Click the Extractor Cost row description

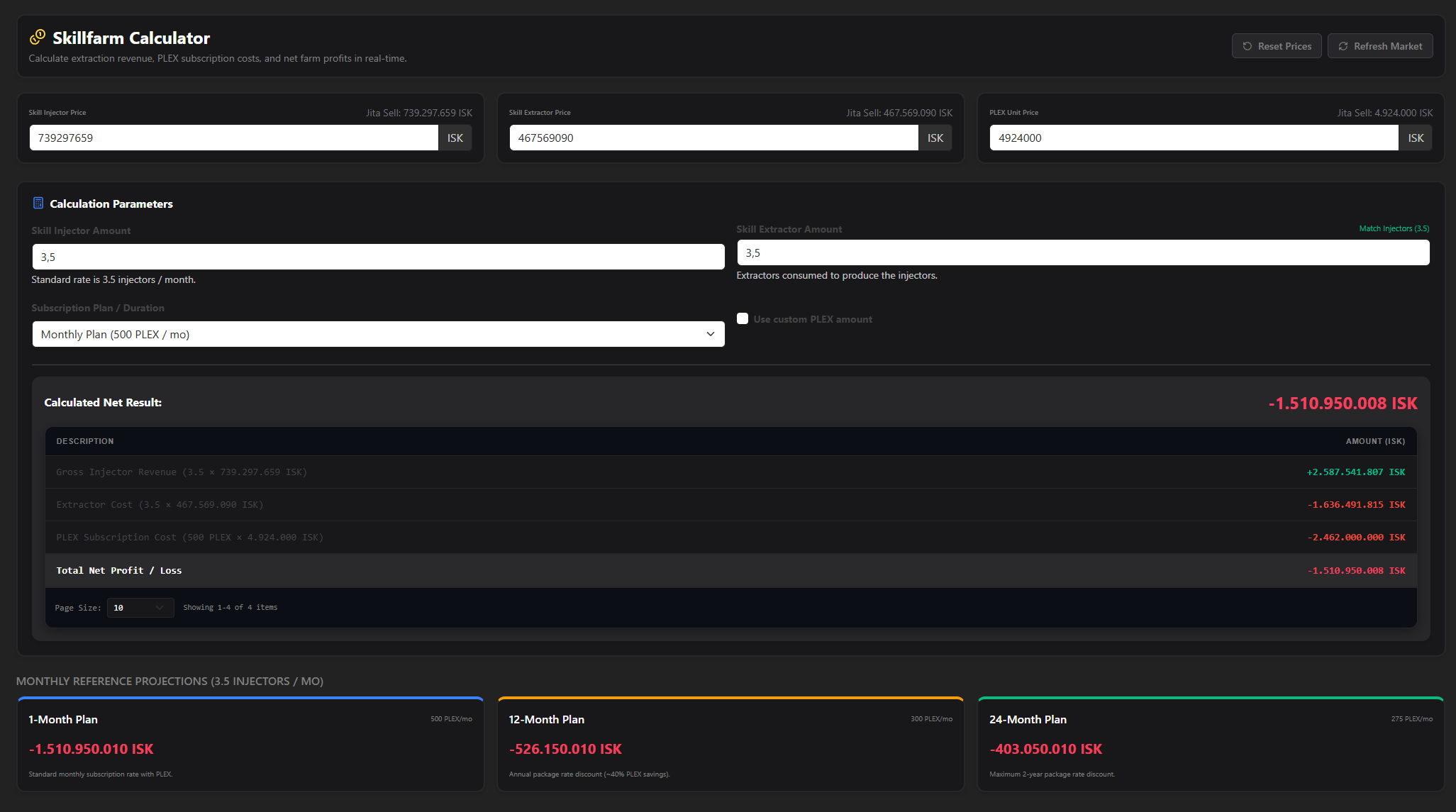tap(160, 504)
